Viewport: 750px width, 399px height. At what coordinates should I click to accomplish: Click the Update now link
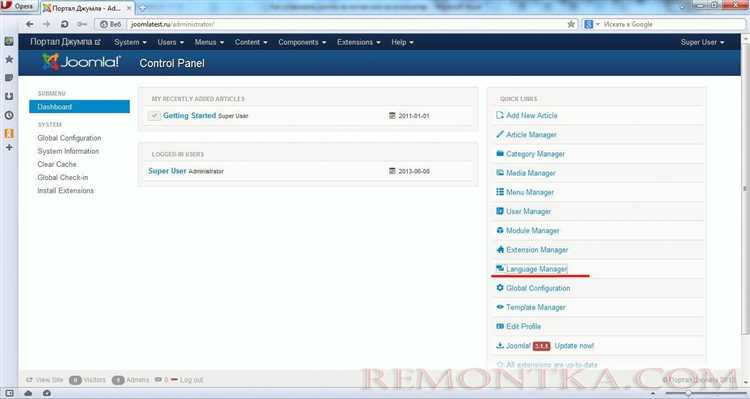coord(574,345)
